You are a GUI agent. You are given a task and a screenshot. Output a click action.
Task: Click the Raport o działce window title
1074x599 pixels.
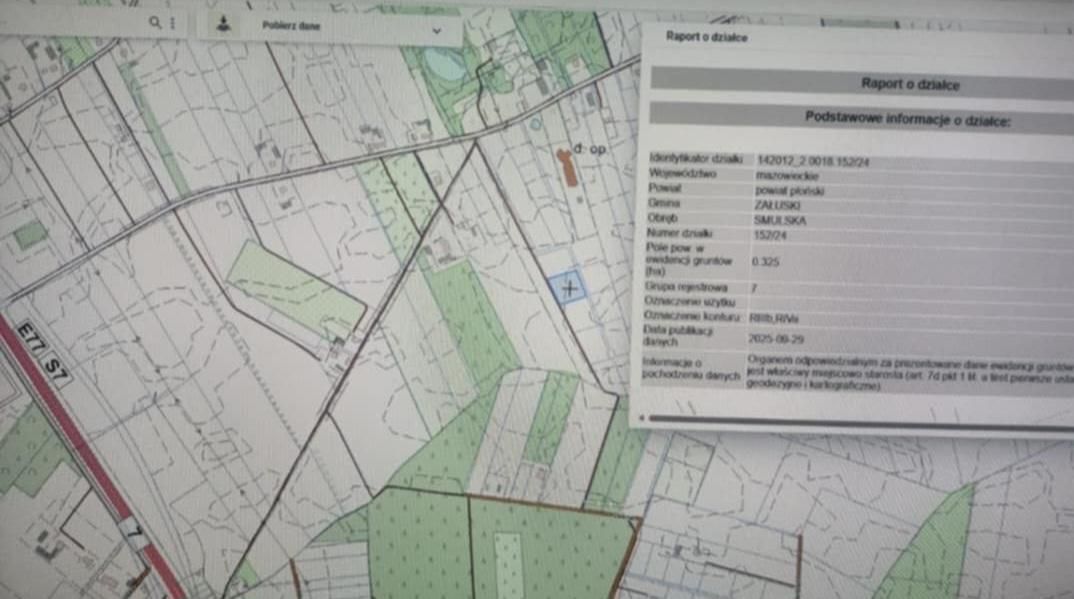706,37
